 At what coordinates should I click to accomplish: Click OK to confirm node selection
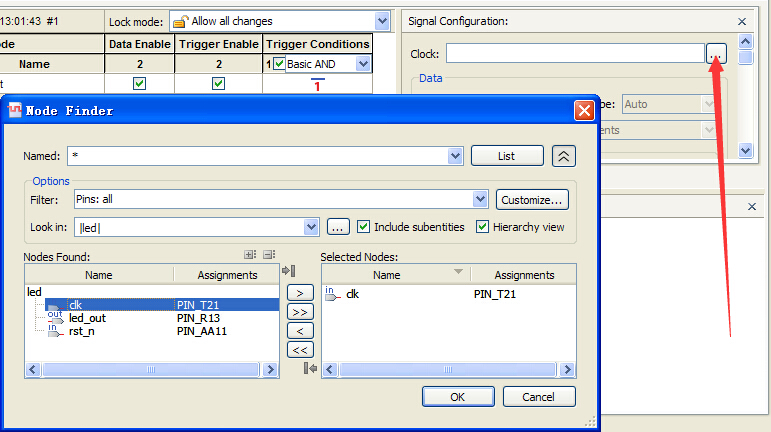click(x=457, y=397)
